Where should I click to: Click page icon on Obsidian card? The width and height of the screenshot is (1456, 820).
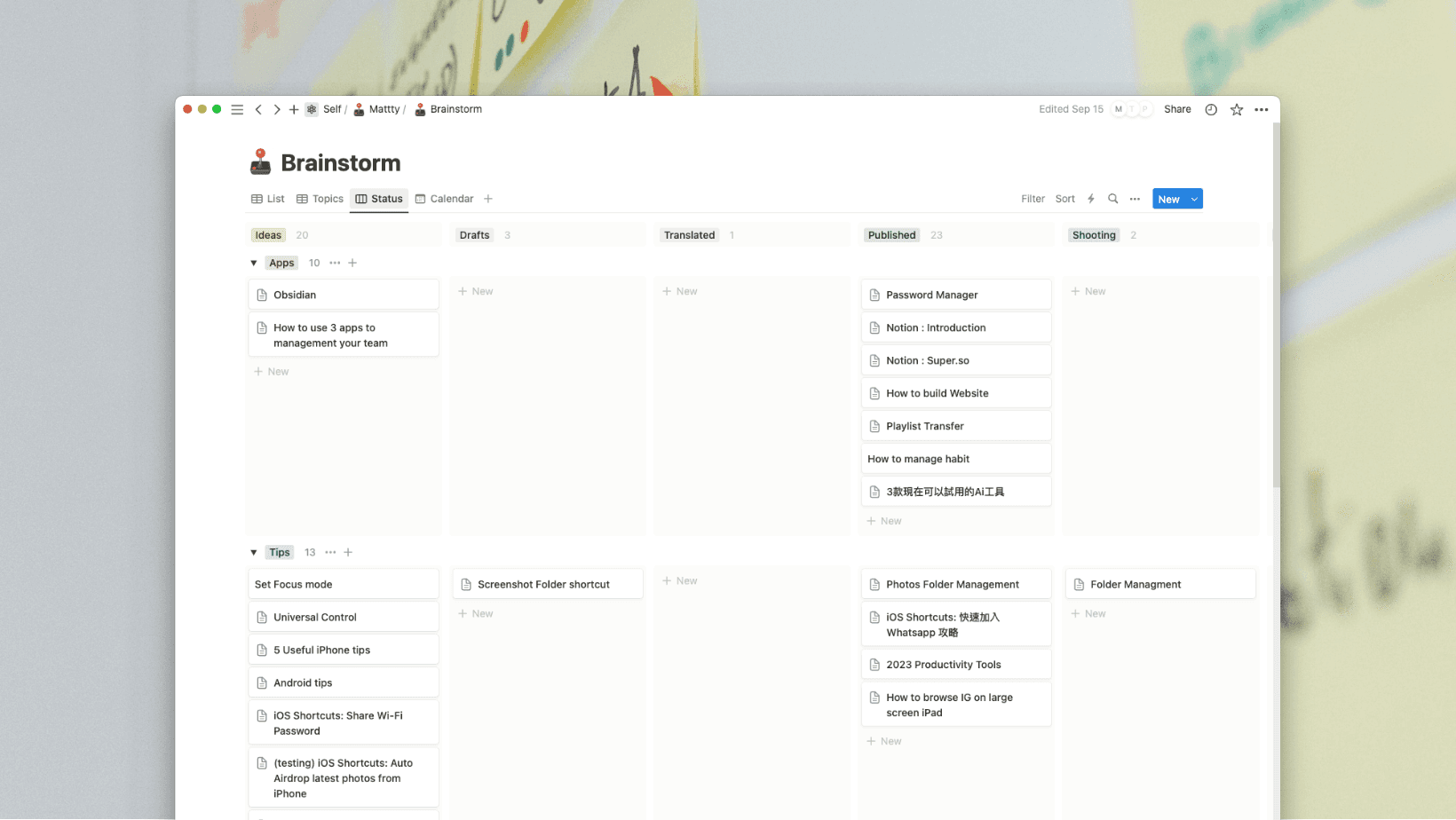coord(262,295)
